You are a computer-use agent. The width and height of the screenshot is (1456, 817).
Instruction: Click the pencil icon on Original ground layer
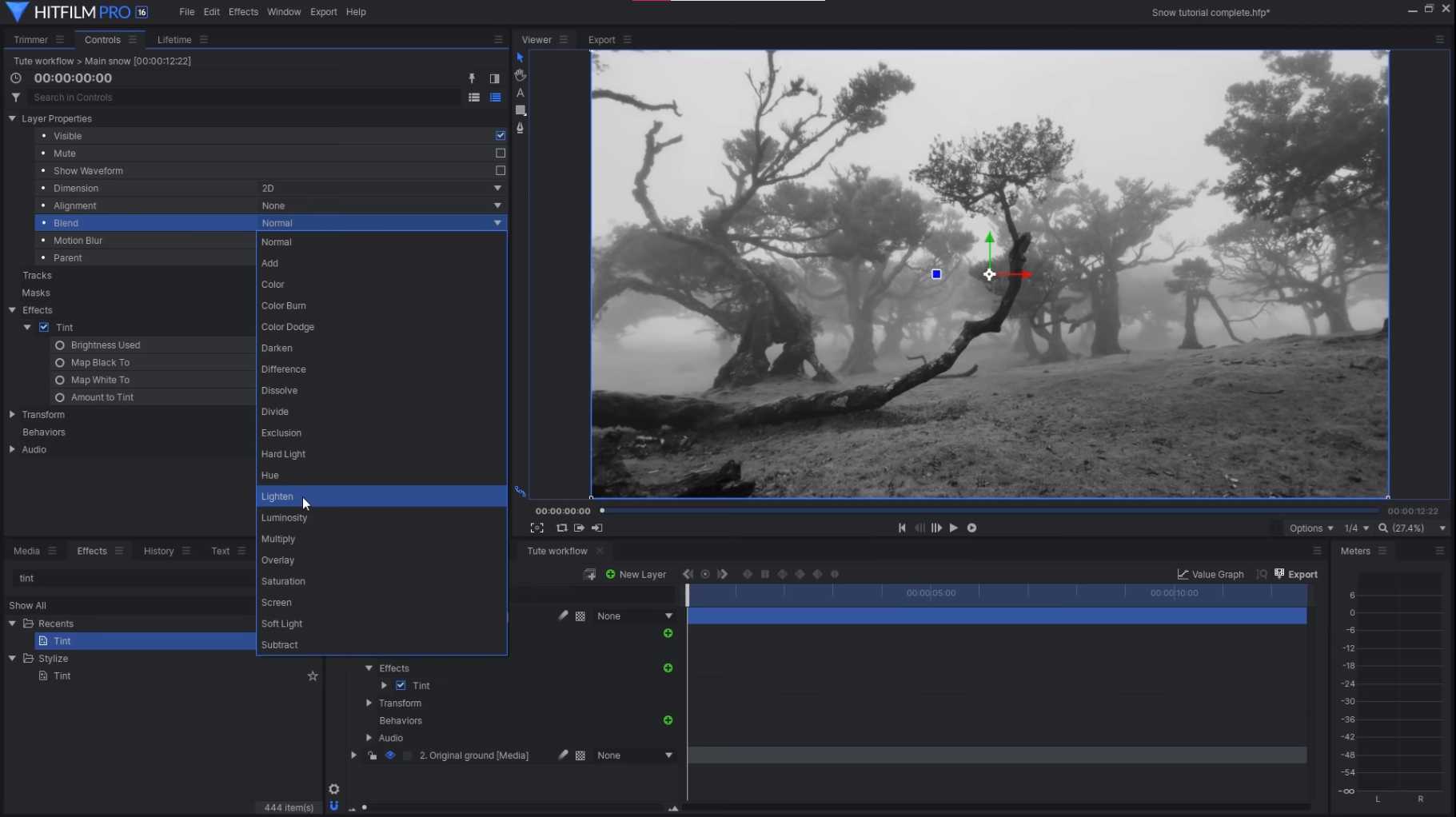coord(563,755)
